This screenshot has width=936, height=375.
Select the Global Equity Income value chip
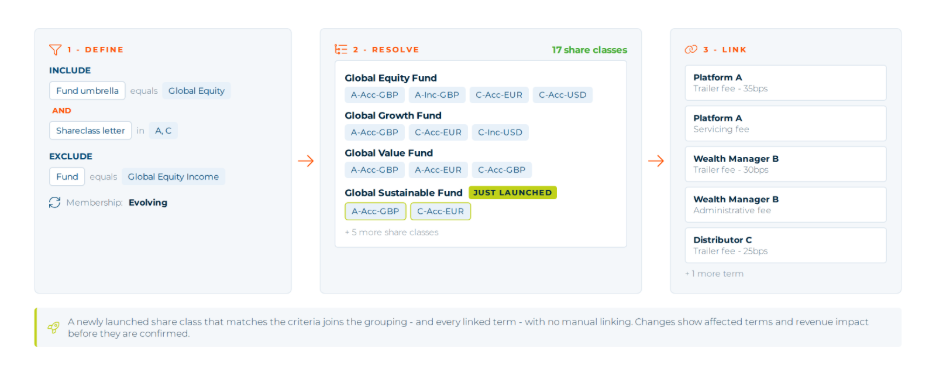173,177
